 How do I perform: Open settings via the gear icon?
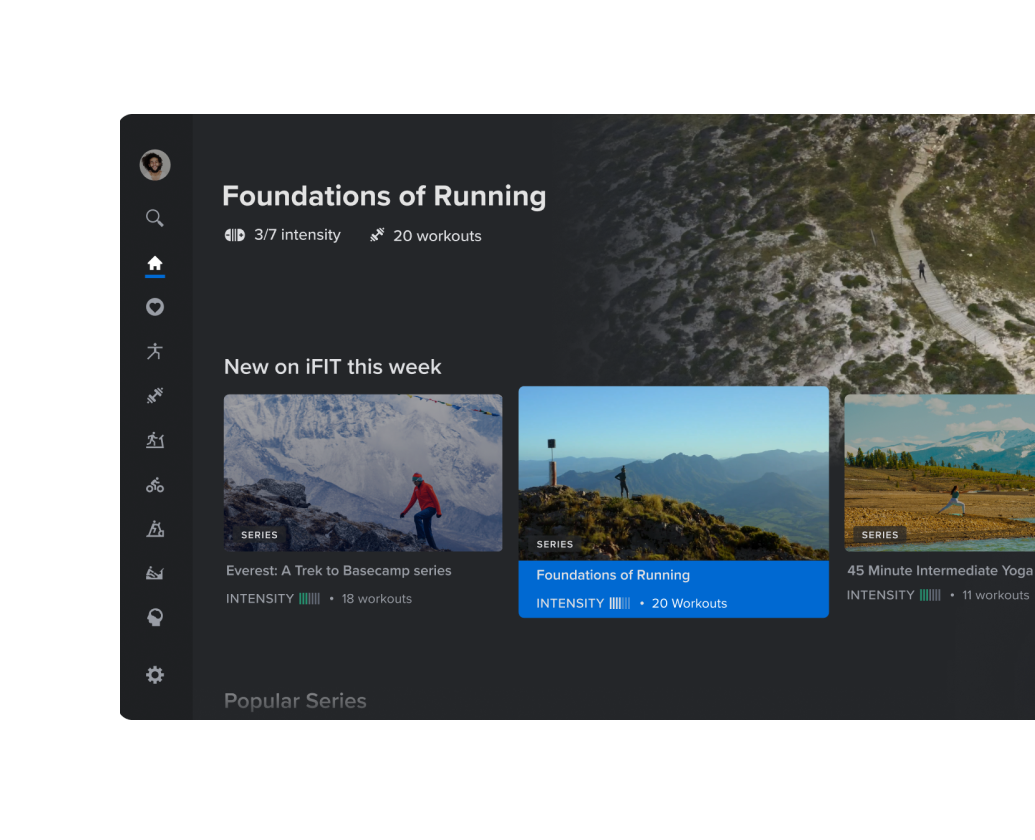155,675
